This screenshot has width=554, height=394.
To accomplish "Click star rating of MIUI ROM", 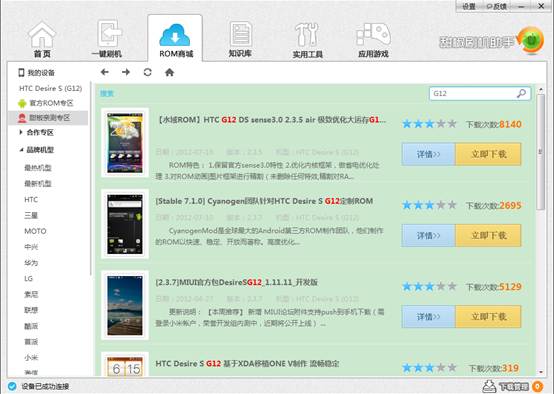I will coord(429,287).
